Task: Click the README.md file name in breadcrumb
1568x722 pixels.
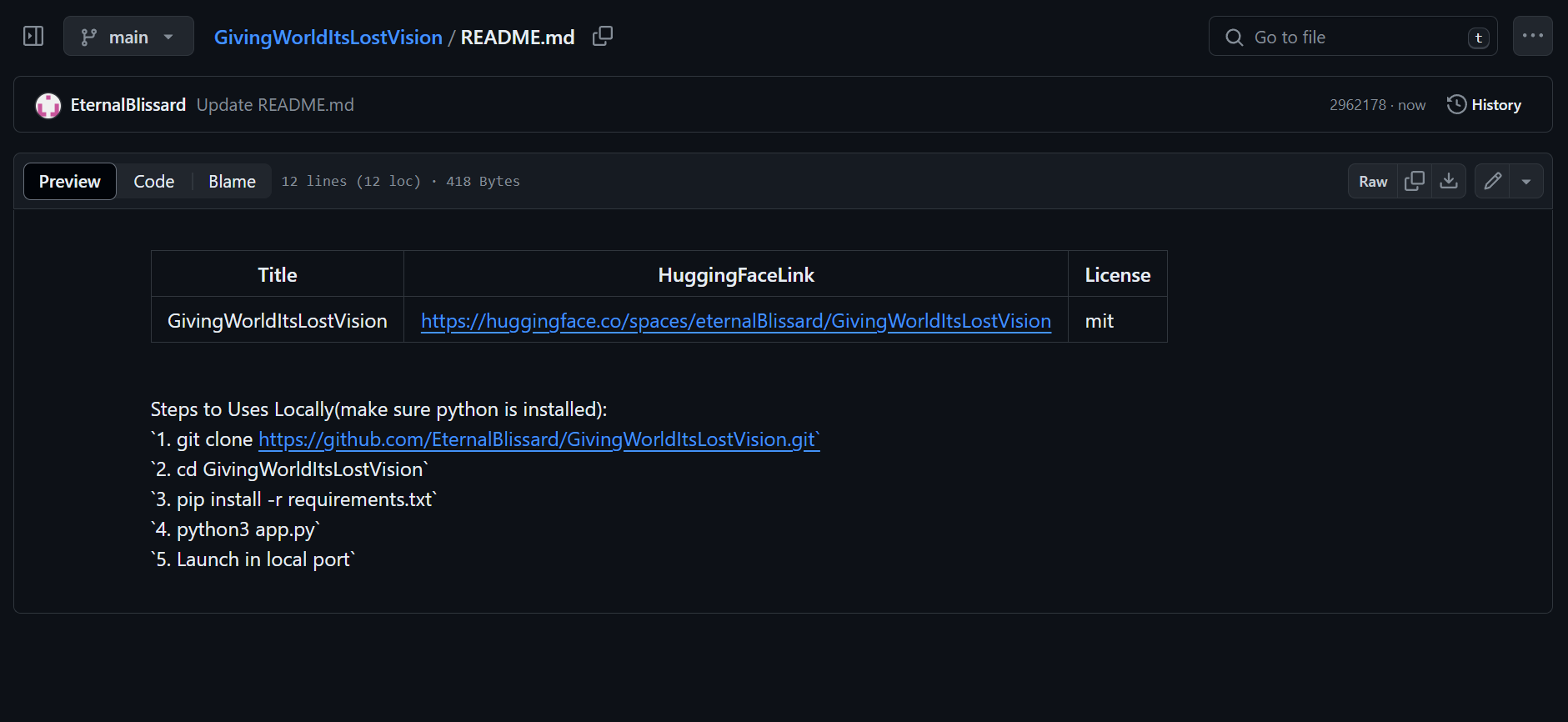Action: [518, 38]
